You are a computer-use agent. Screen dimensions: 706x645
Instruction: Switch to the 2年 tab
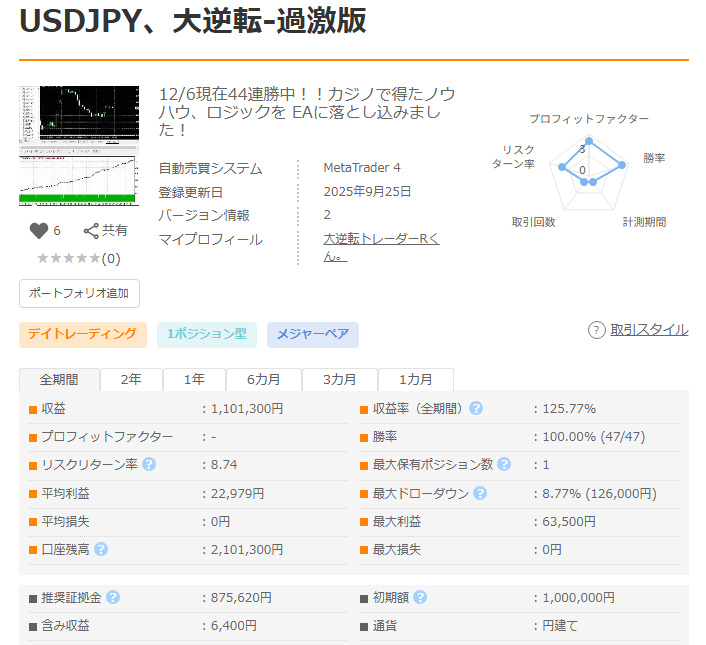131,379
